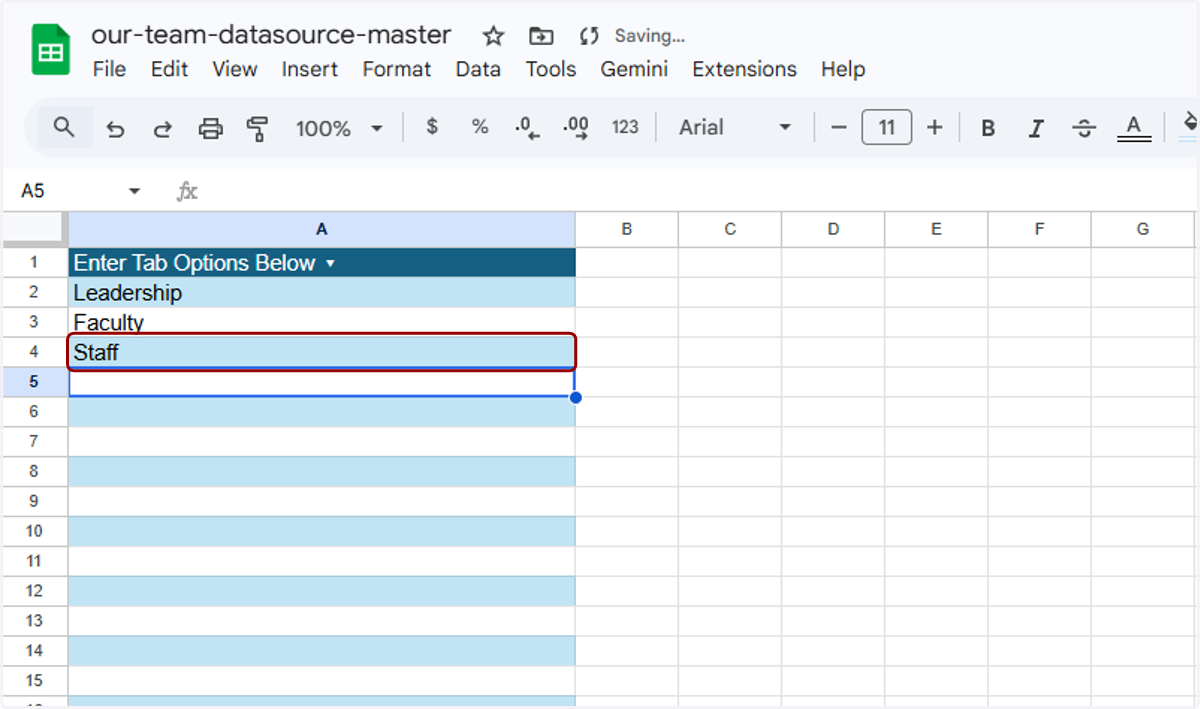Select column E header
1200x709 pixels.
click(x=936, y=229)
